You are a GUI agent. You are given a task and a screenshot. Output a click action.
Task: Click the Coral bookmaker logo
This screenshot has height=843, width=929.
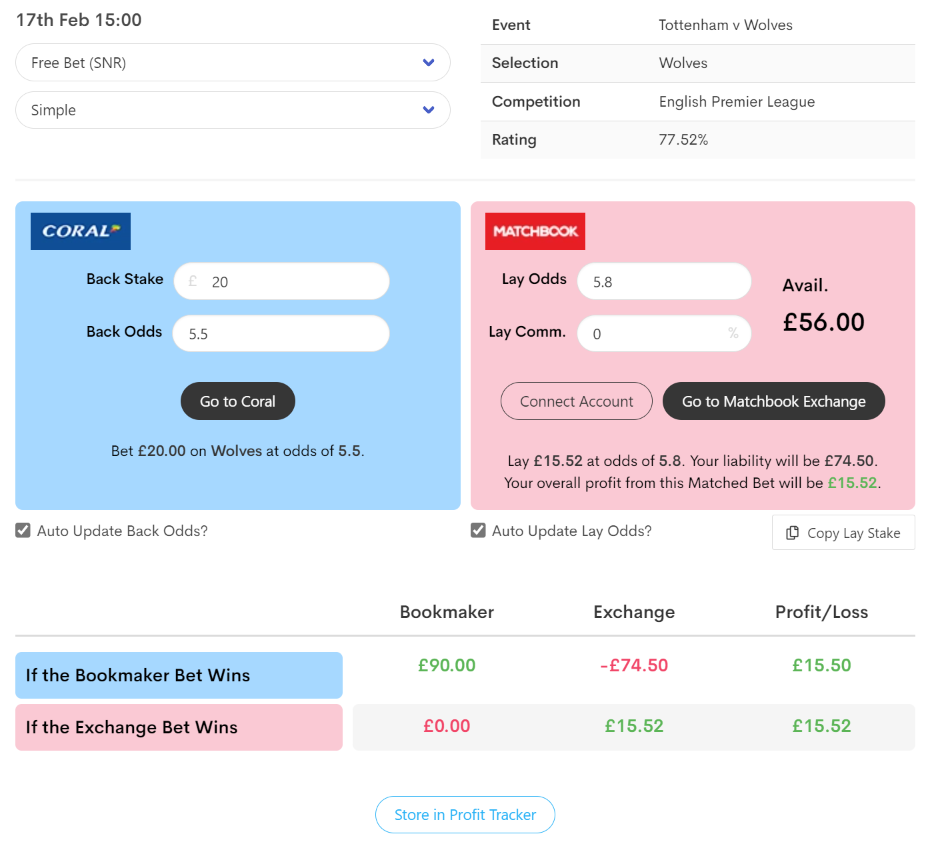(x=81, y=231)
